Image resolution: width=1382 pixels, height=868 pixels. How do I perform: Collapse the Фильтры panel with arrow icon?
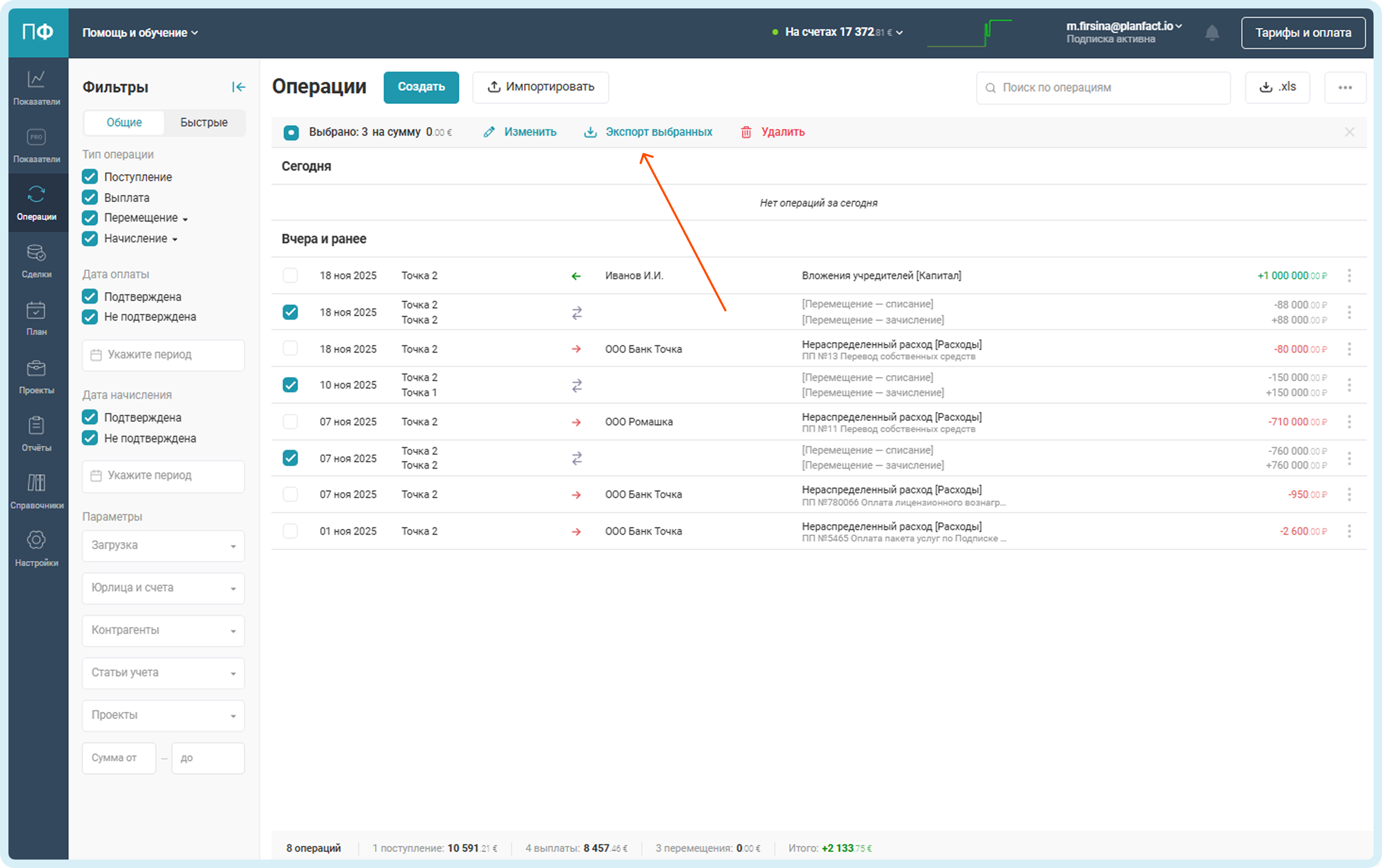(238, 86)
